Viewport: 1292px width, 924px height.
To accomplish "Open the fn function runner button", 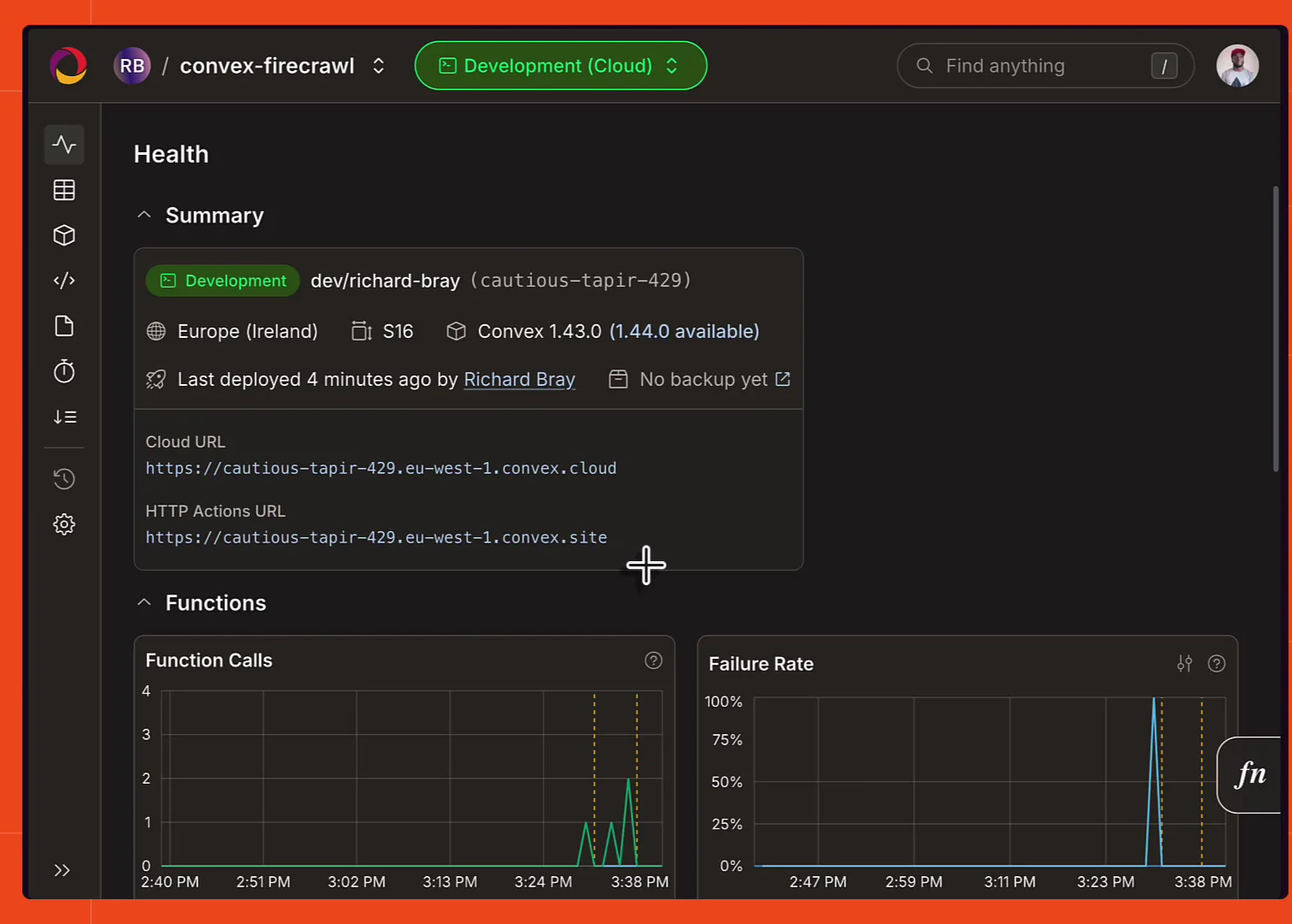I will 1249,775.
